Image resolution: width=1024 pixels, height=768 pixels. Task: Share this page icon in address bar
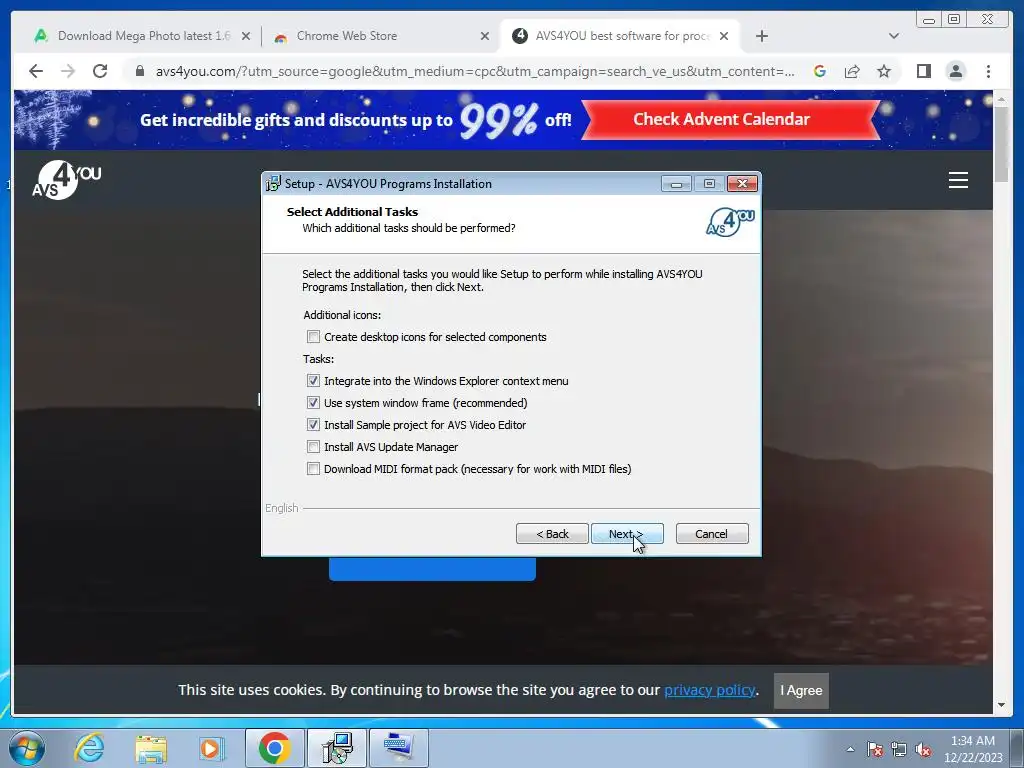click(852, 71)
